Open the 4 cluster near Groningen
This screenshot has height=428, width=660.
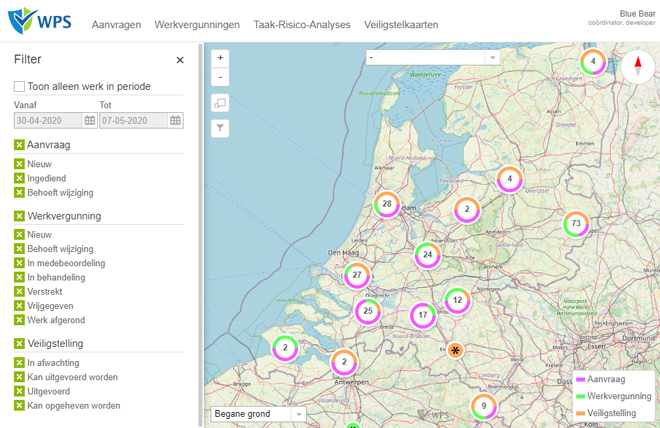pos(593,61)
